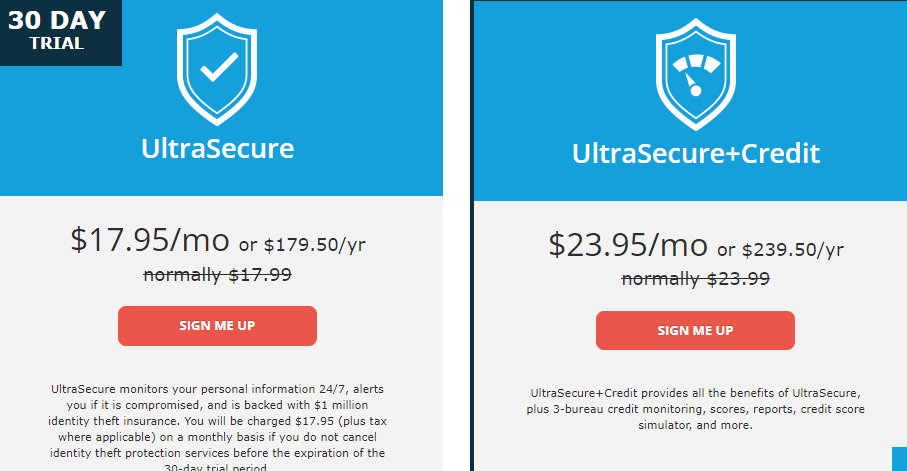Click the crossed-out normally $23.99 text
Screen dimensions: 907x471
click(695, 279)
